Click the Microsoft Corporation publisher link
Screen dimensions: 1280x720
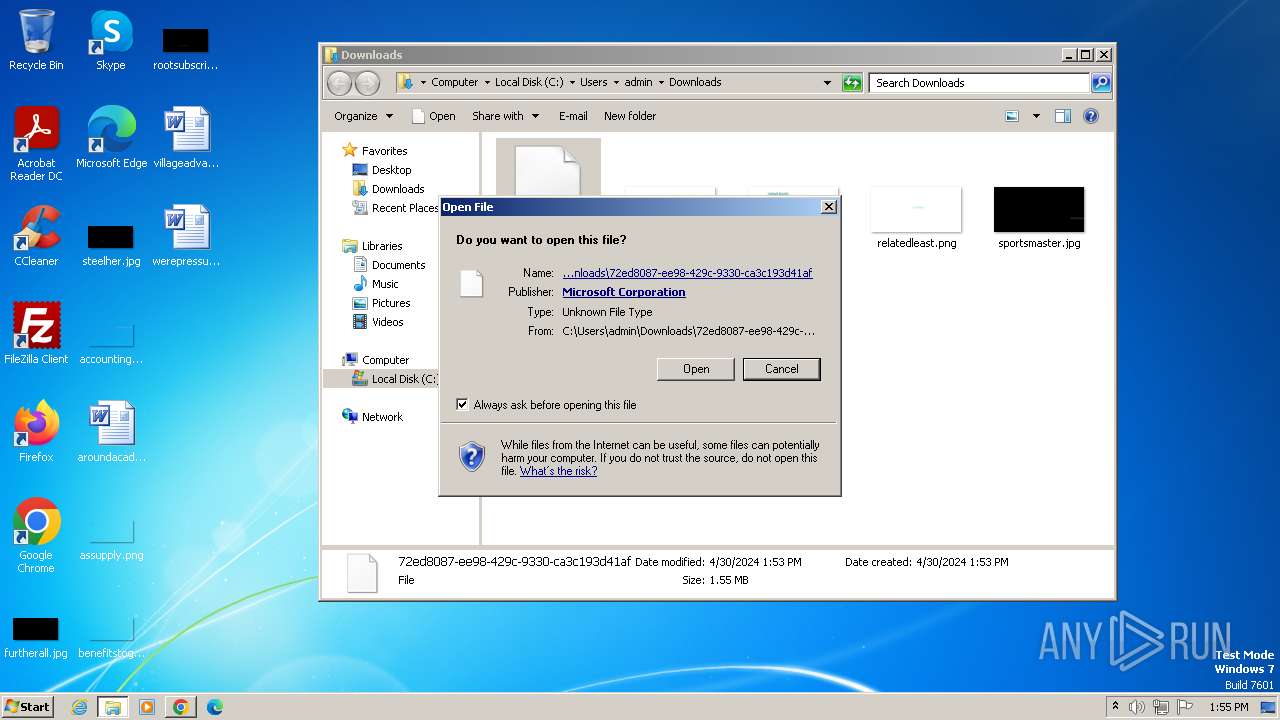(x=624, y=292)
